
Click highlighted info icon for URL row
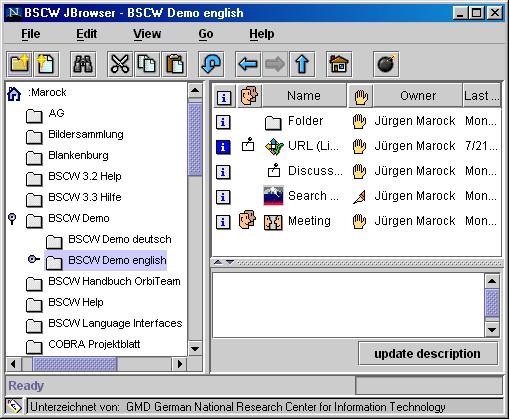[223, 147]
